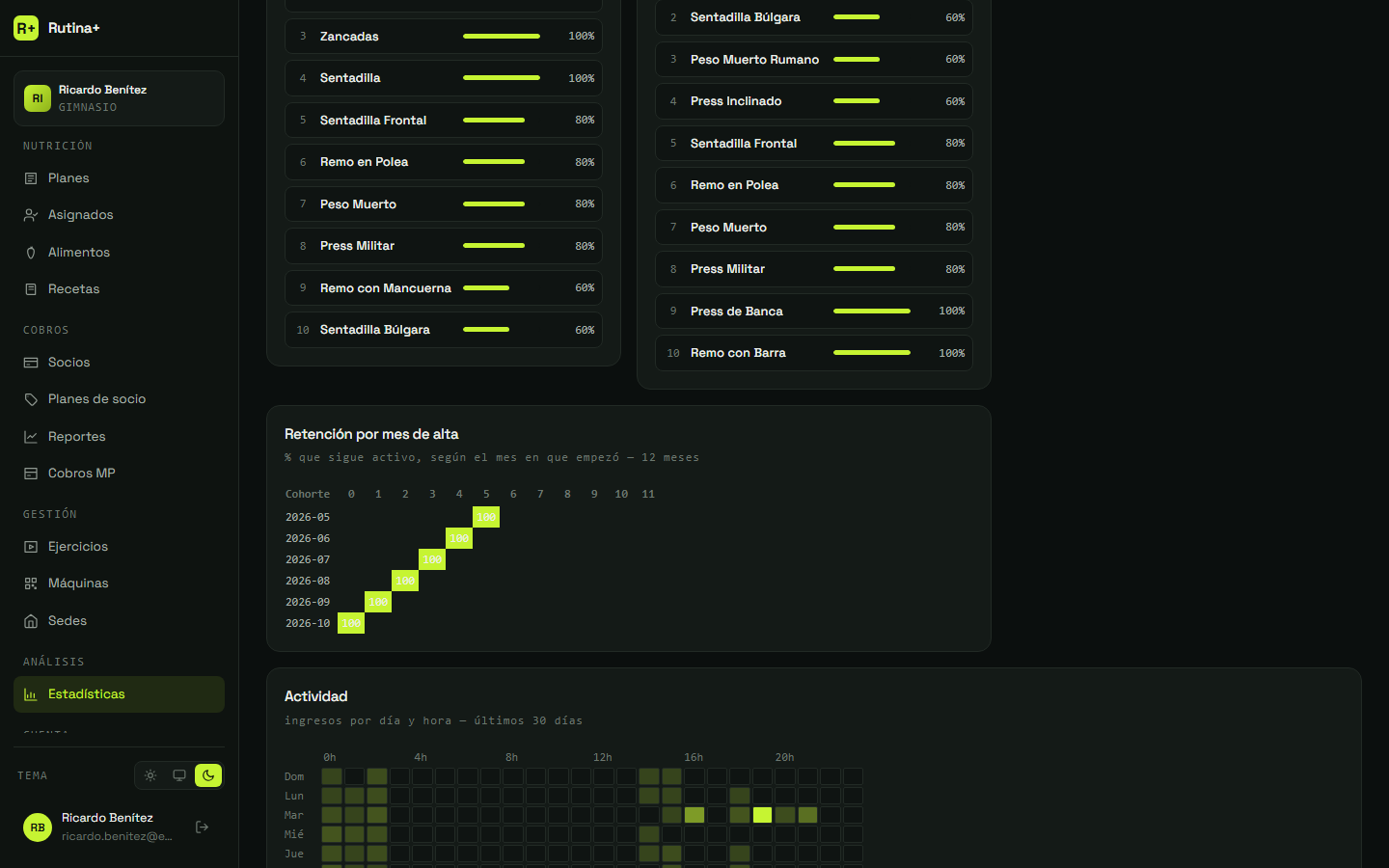The image size is (1389, 868).
Task: Click the 2026-08 cohort row label
Action: click(x=308, y=581)
